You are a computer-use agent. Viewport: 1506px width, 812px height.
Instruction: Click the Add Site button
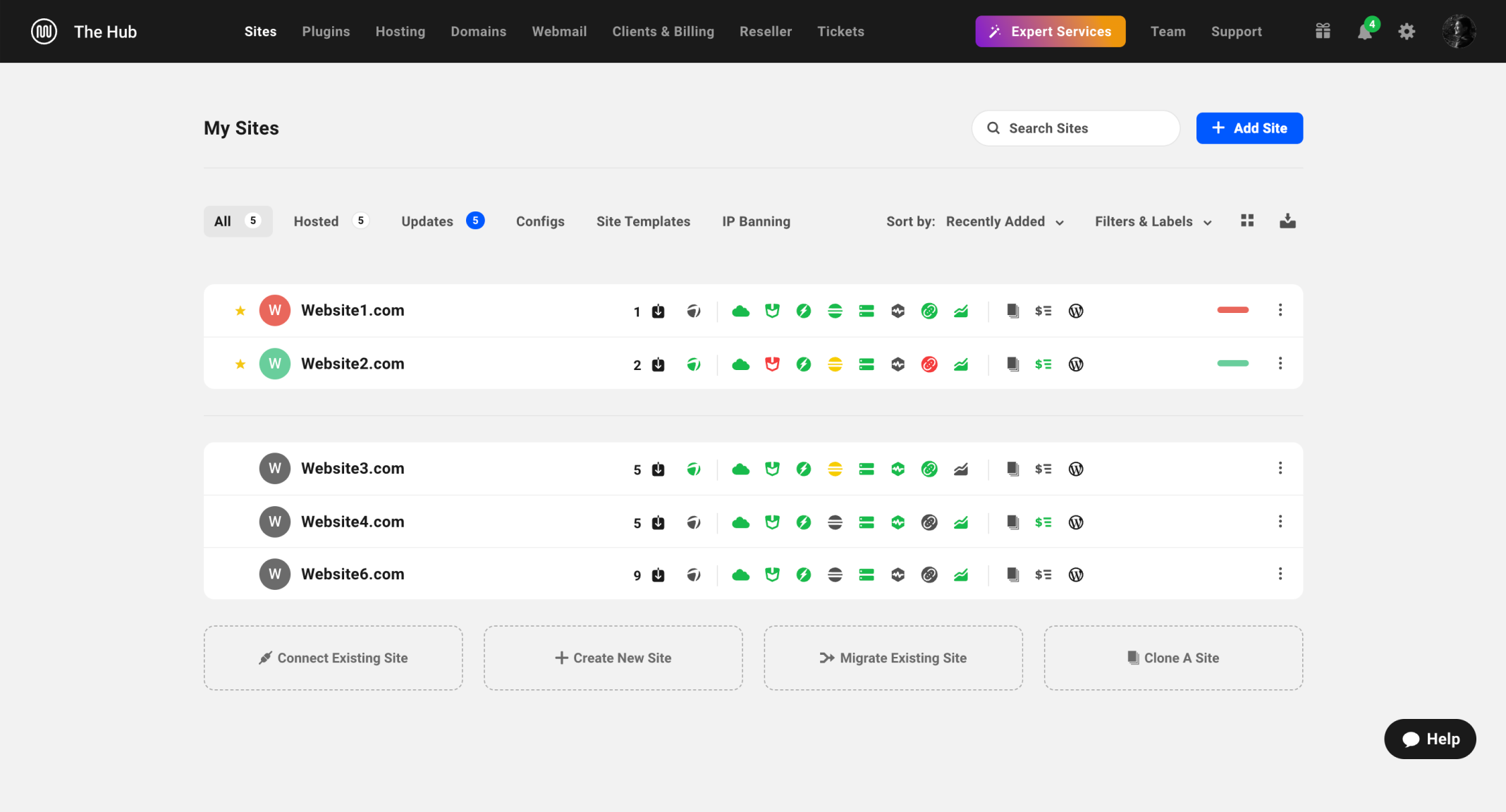[1249, 128]
